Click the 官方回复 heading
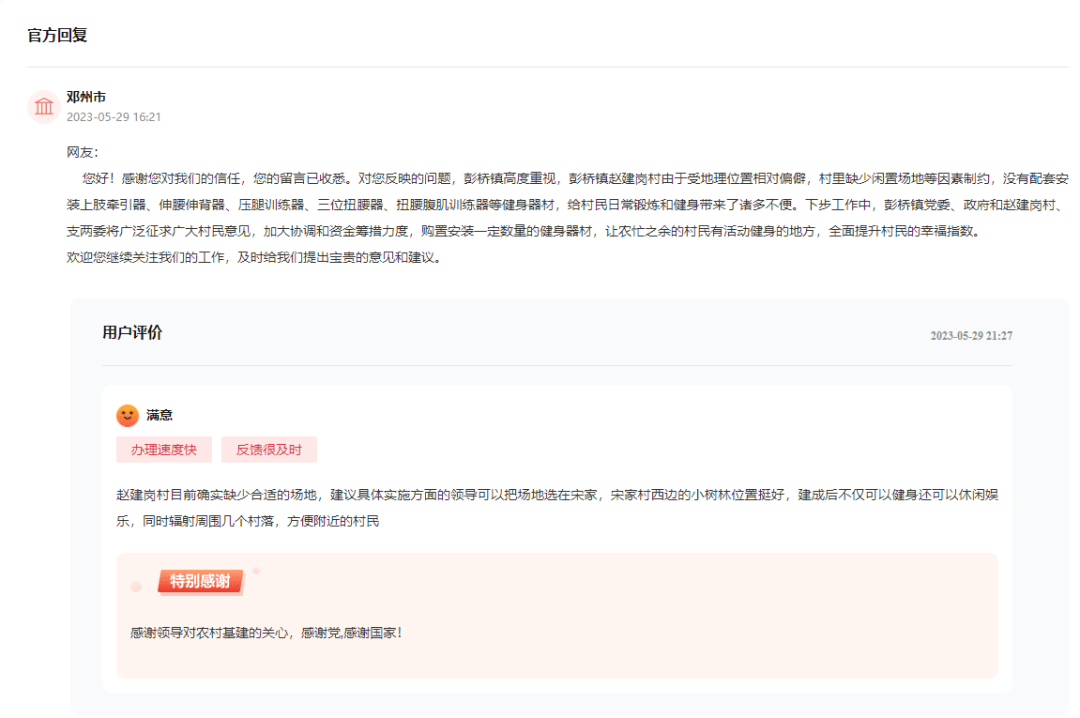The width and height of the screenshot is (1080, 718). coord(57,35)
